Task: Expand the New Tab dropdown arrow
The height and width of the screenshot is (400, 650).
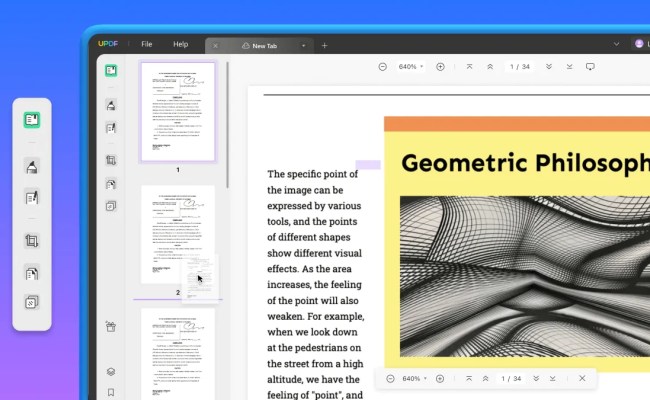Action: pyautogui.click(x=303, y=46)
